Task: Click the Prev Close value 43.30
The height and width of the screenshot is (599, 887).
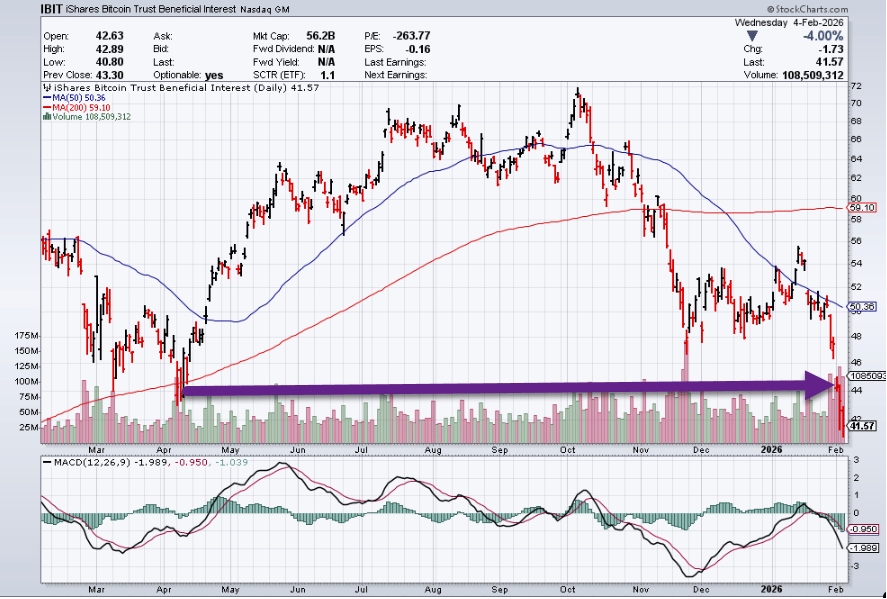Action: pyautogui.click(x=109, y=75)
